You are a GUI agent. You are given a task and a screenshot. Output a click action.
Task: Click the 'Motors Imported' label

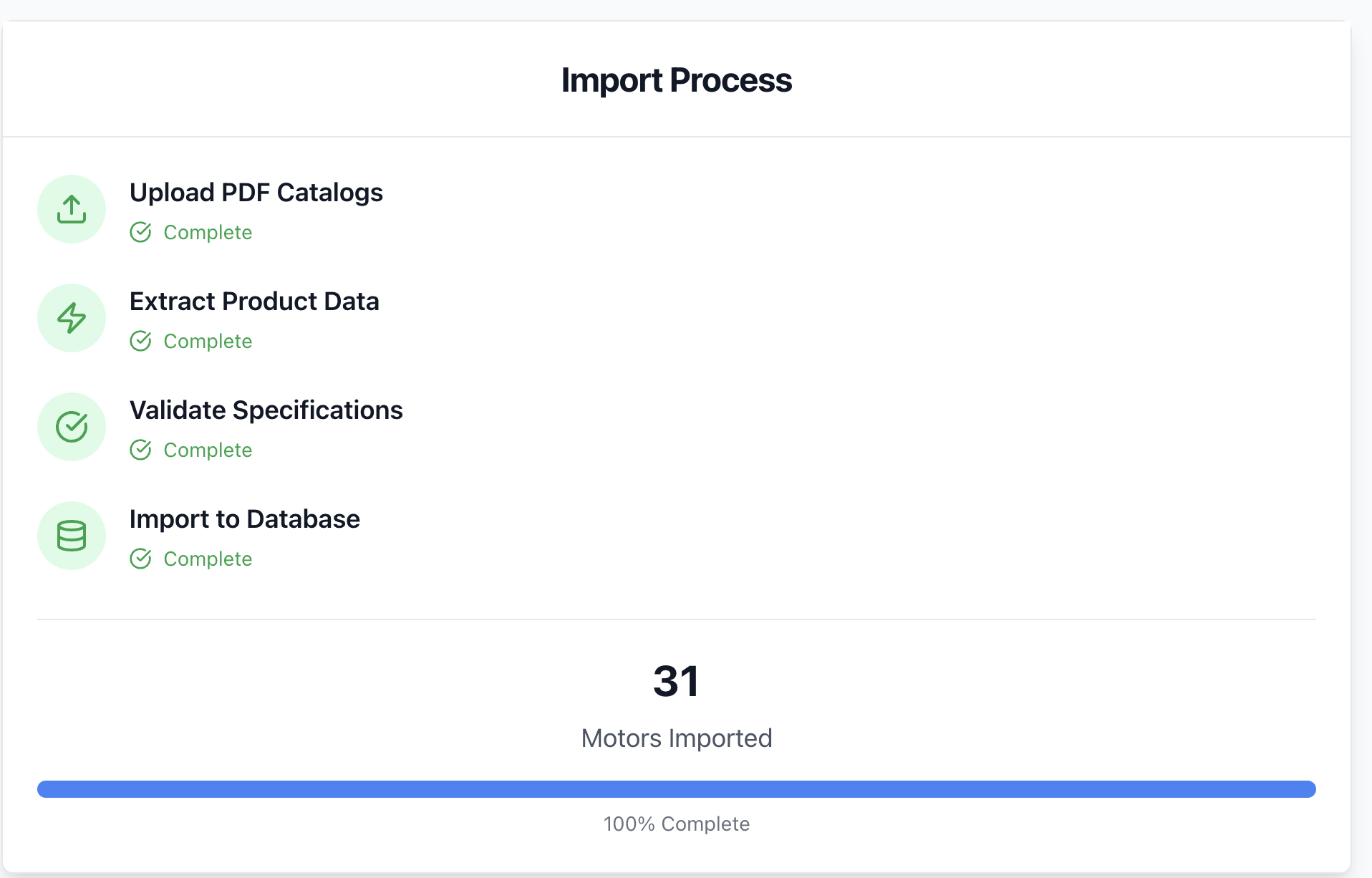click(x=677, y=738)
